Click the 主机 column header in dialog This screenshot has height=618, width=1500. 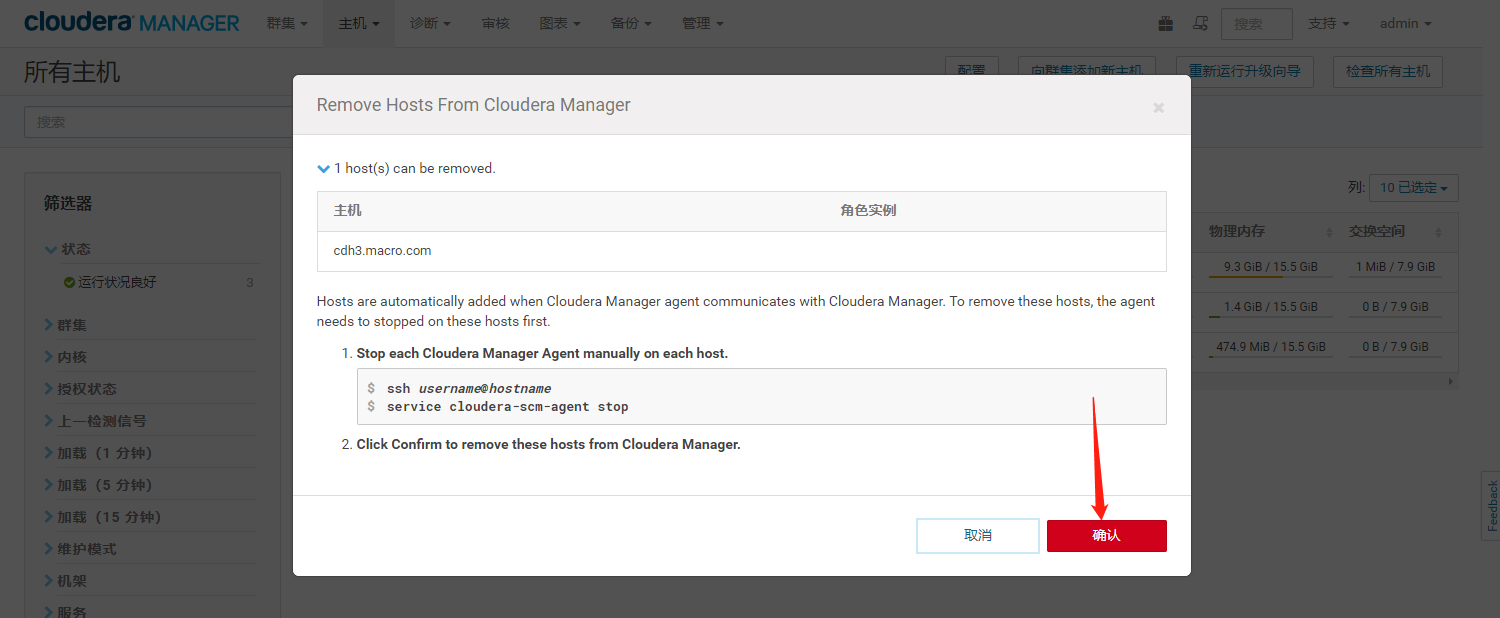pos(347,211)
